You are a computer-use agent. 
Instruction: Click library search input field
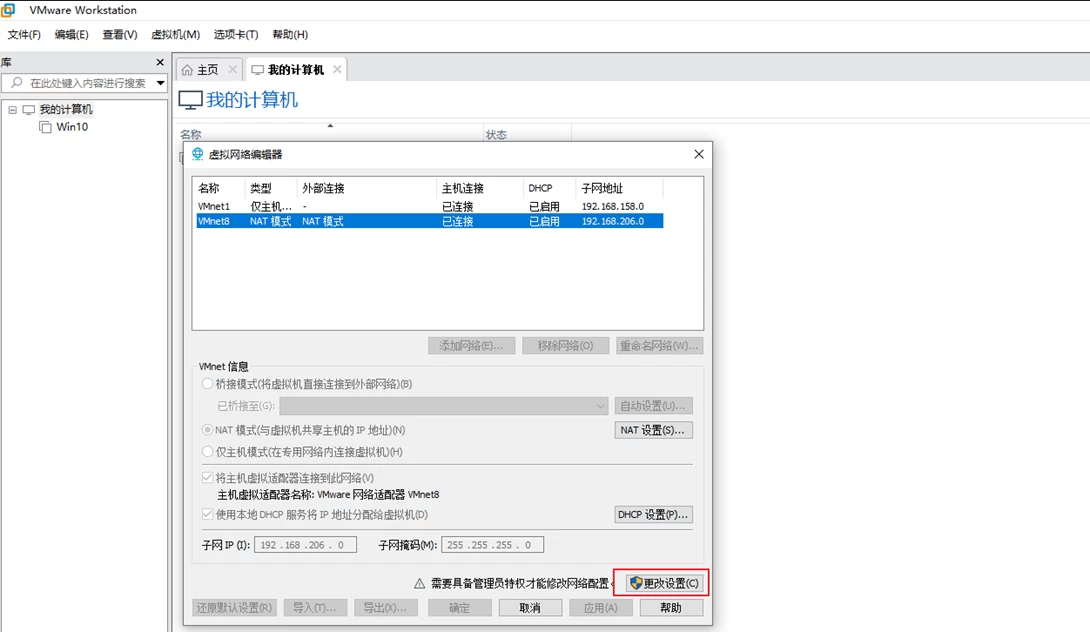[83, 83]
